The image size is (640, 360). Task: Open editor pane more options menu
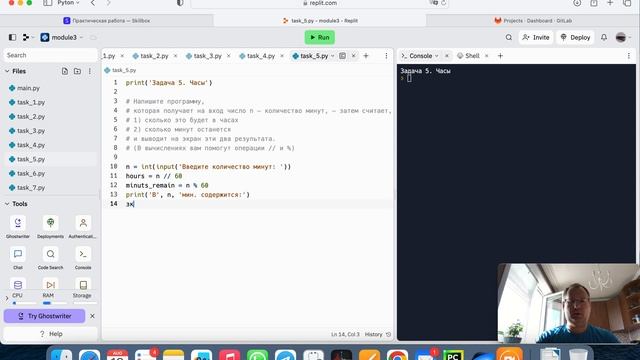(386, 56)
